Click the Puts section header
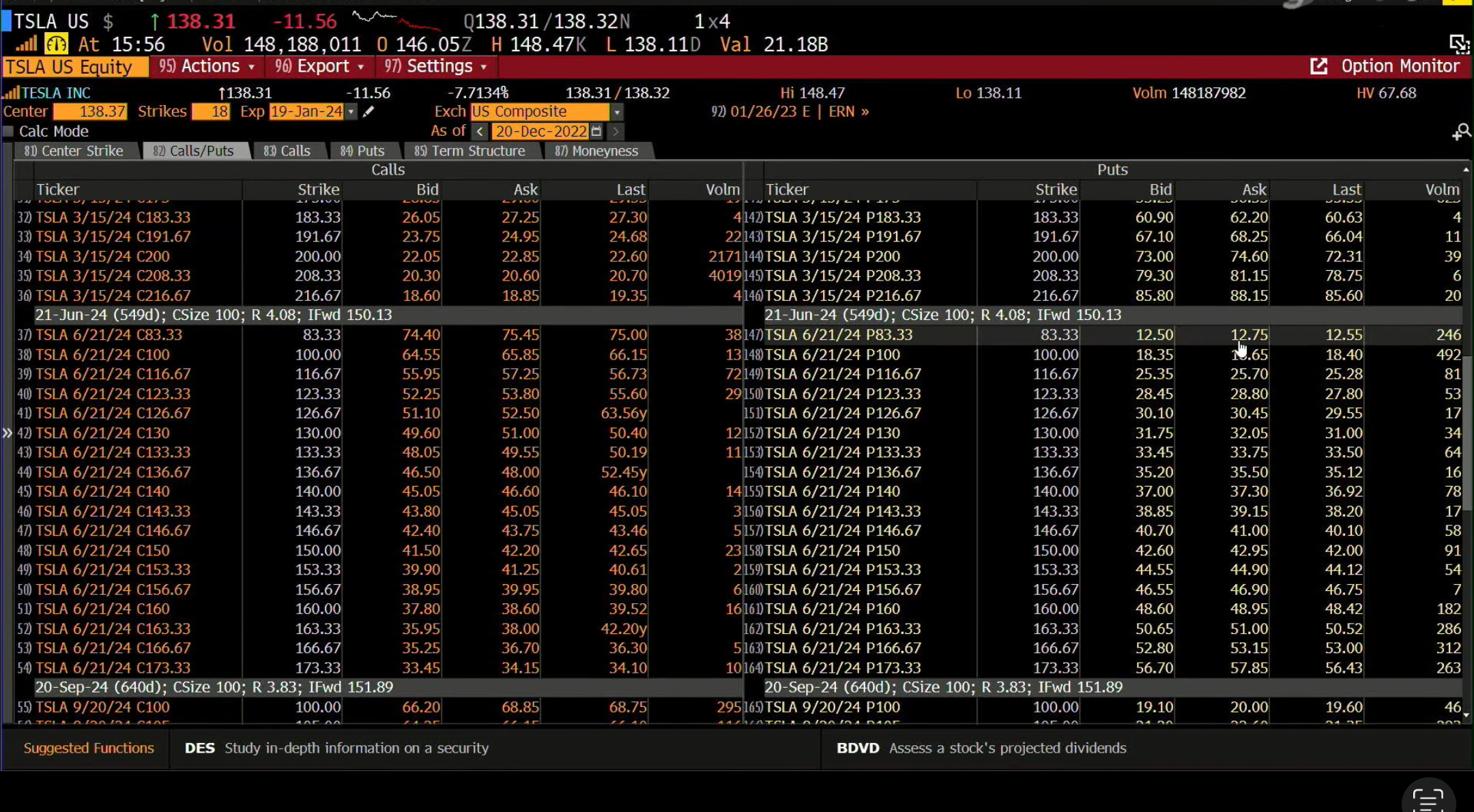Viewport: 1474px width, 812px height. 1112,170
